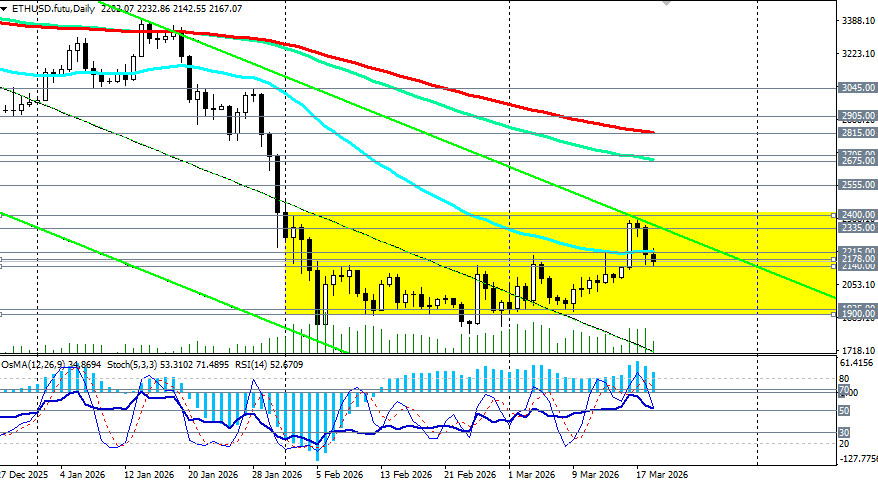Click the 2335.00 level price label
The width and height of the screenshot is (878, 485).
pyautogui.click(x=858, y=228)
